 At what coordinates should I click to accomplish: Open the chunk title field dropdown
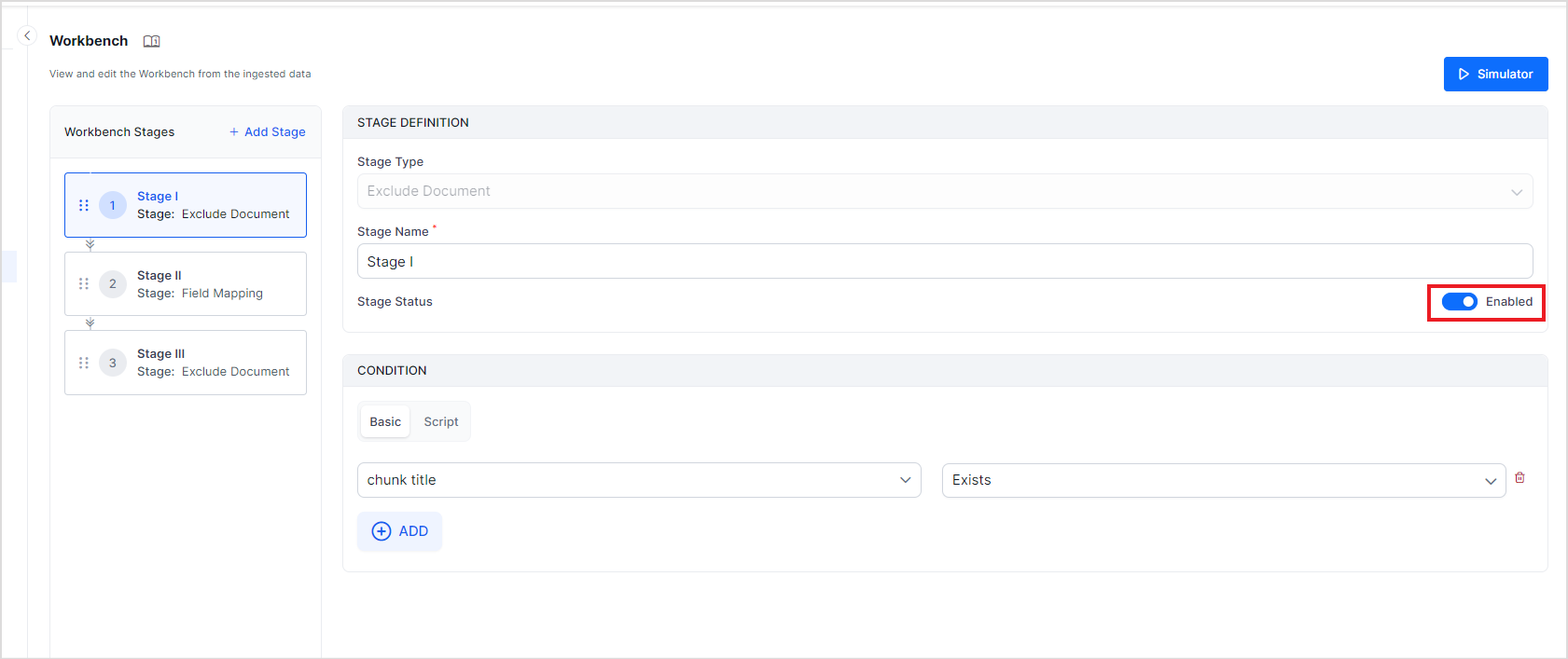click(639, 480)
